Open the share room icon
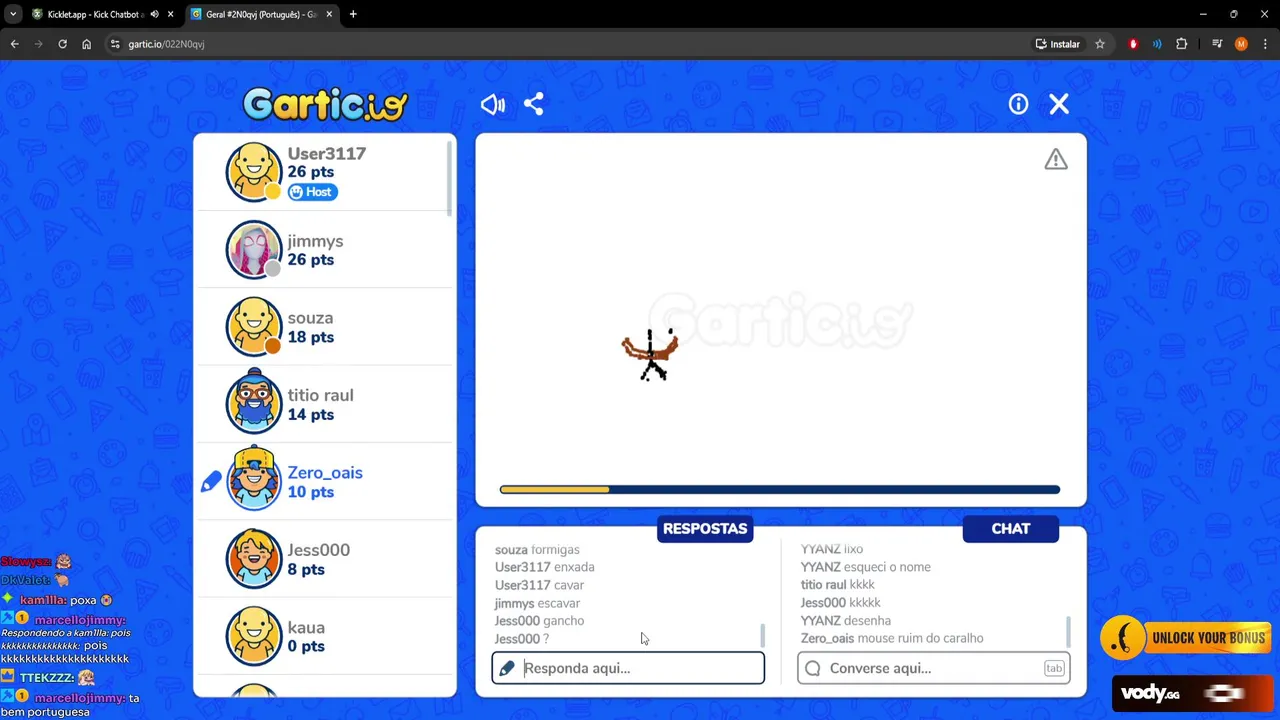Screen dimensions: 1280x720 534,104
